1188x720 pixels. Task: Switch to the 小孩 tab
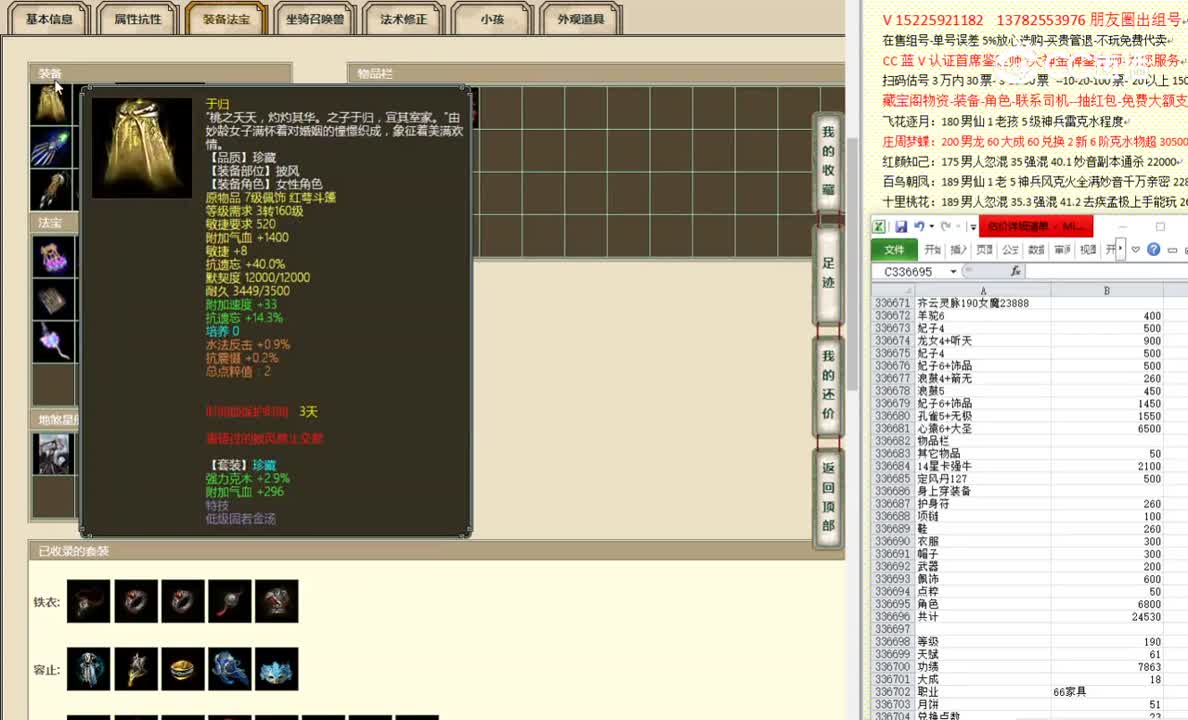pos(492,19)
